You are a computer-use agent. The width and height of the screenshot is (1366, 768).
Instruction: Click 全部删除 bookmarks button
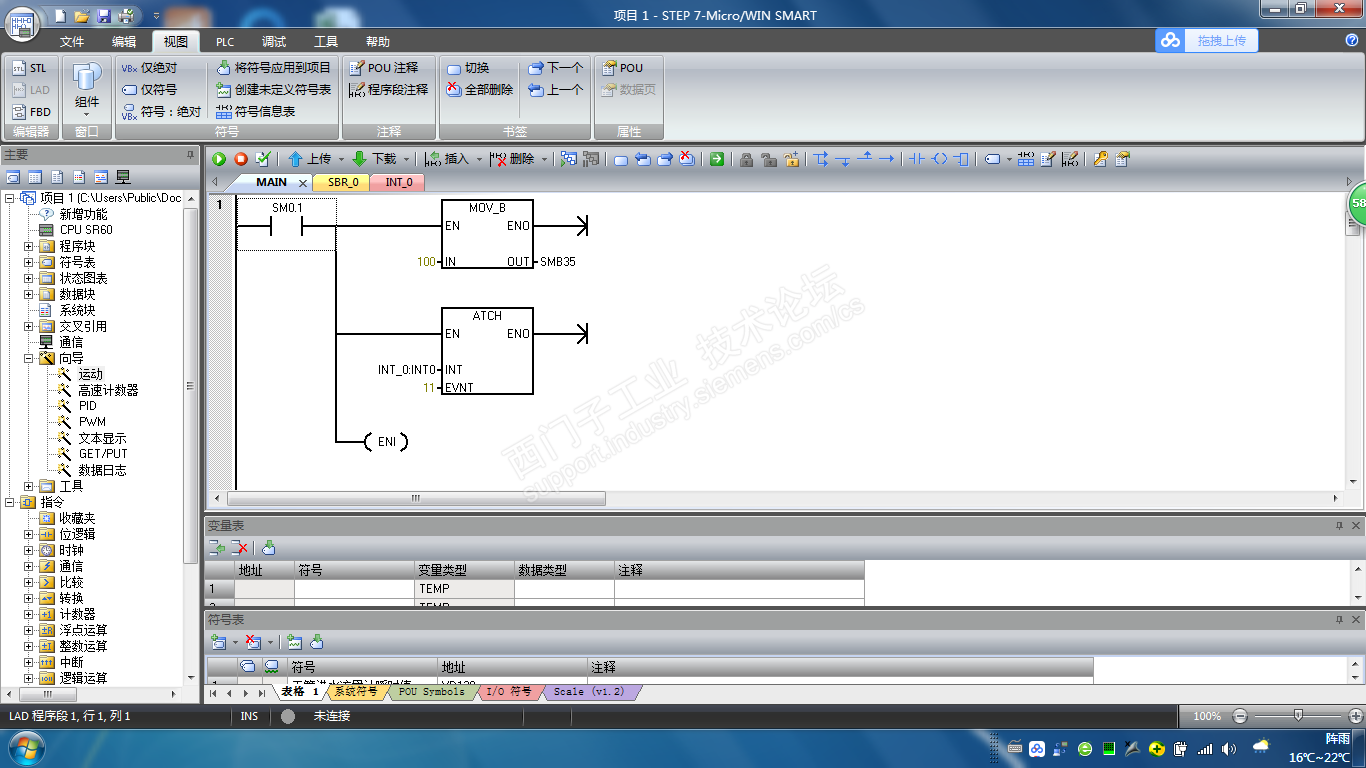click(479, 90)
